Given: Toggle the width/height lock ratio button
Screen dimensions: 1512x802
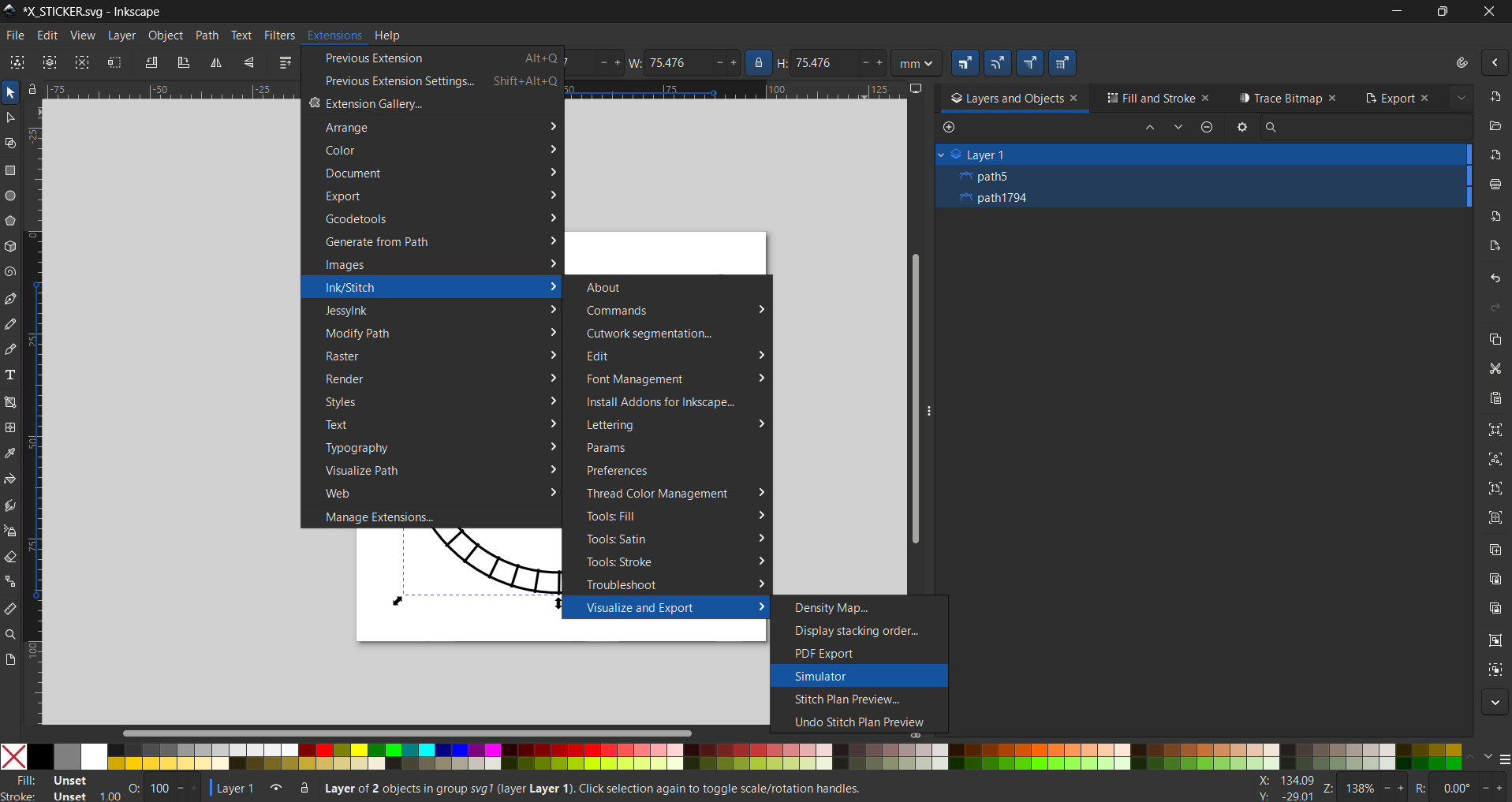Looking at the screenshot, I should pos(759,63).
